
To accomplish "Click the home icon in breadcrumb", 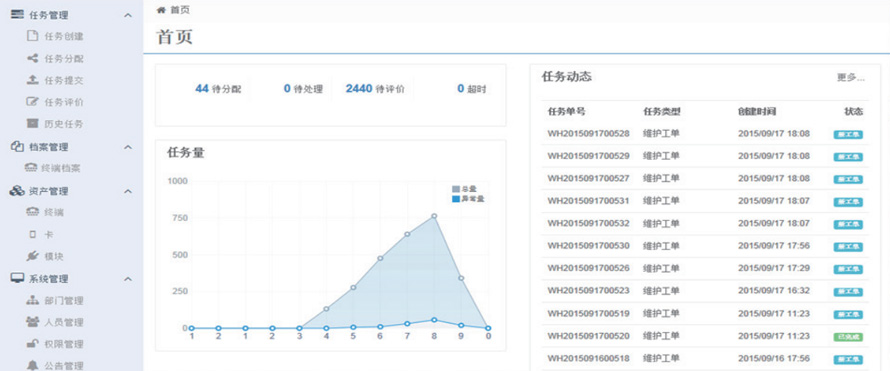I will tap(161, 10).
